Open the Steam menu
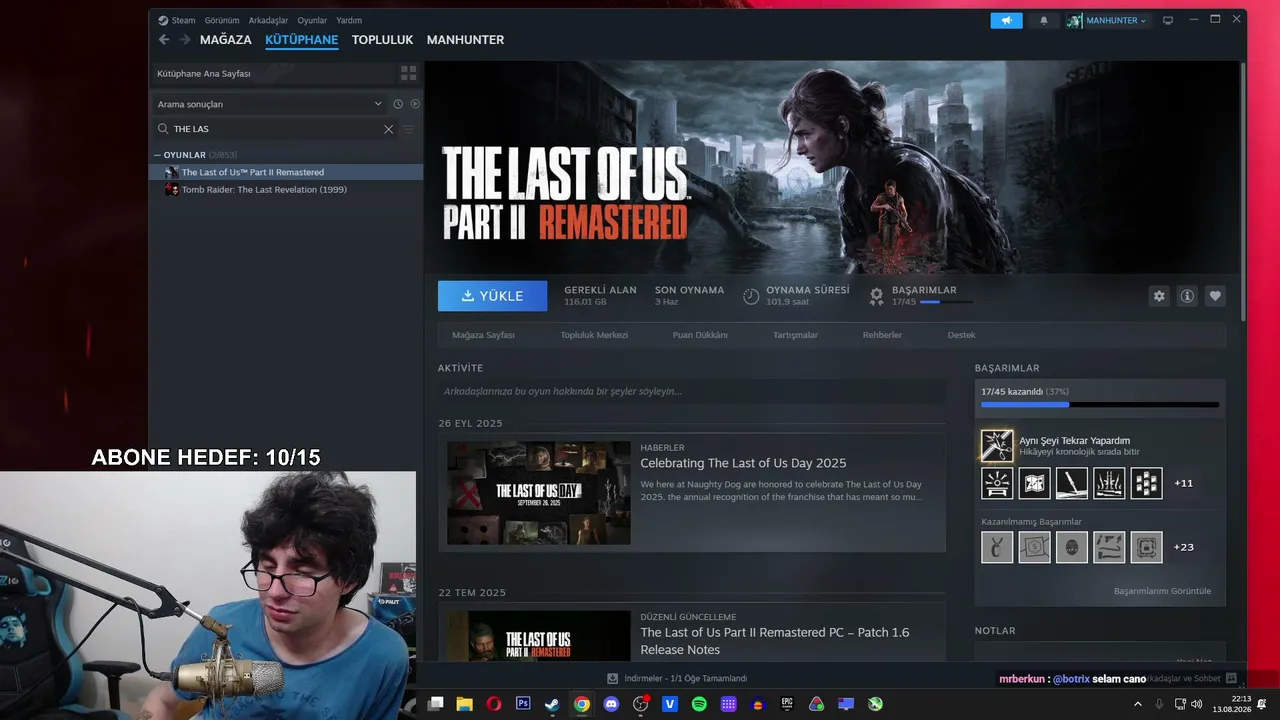Viewport: 1280px width, 720px height. point(177,20)
